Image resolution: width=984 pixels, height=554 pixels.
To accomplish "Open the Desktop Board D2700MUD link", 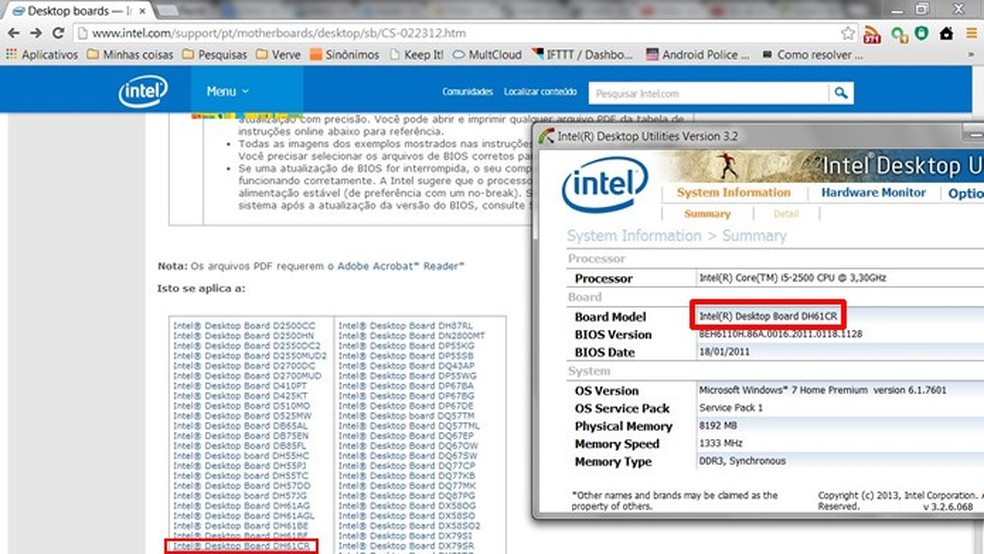I will click(247, 376).
